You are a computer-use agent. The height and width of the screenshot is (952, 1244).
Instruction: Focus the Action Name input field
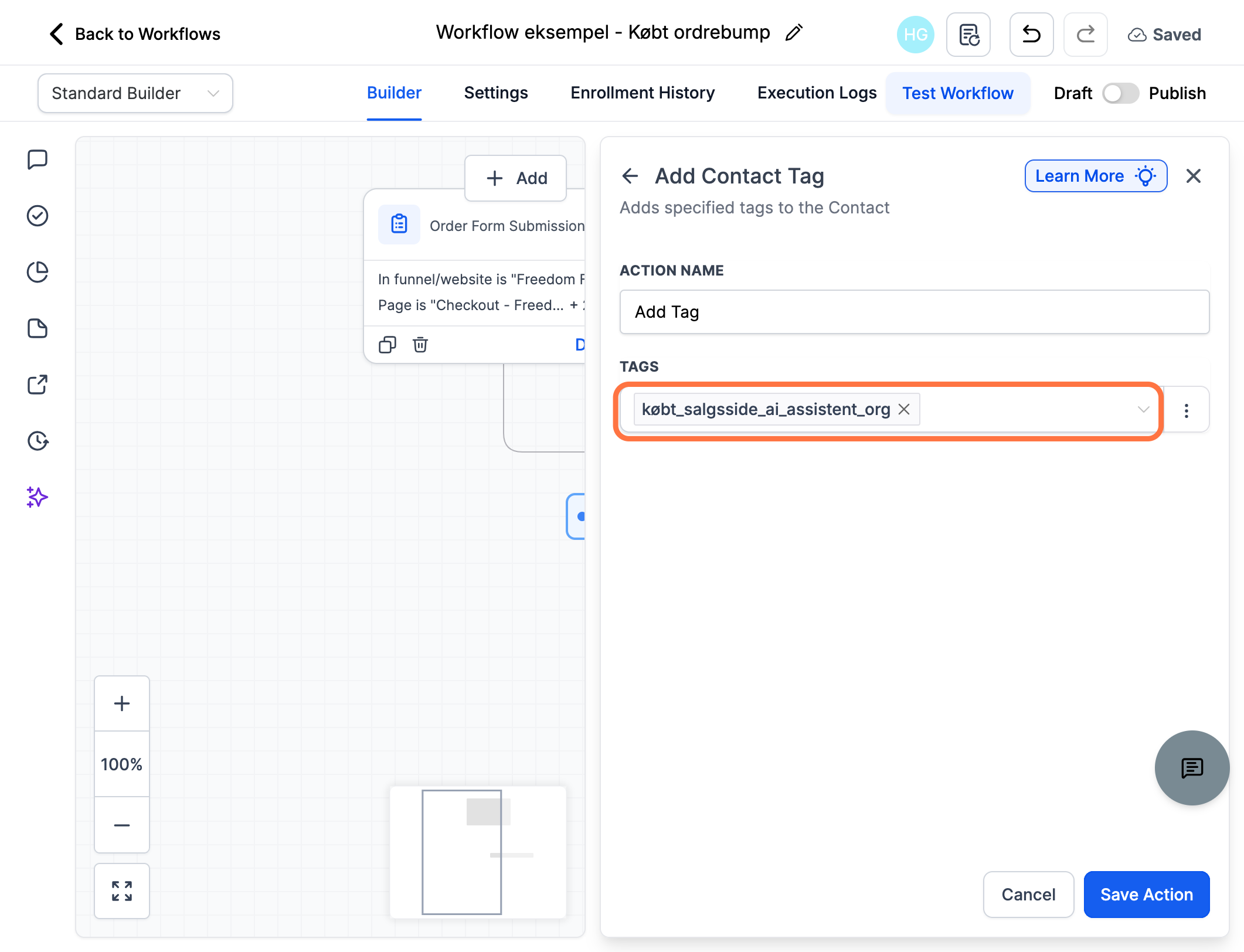(915, 312)
